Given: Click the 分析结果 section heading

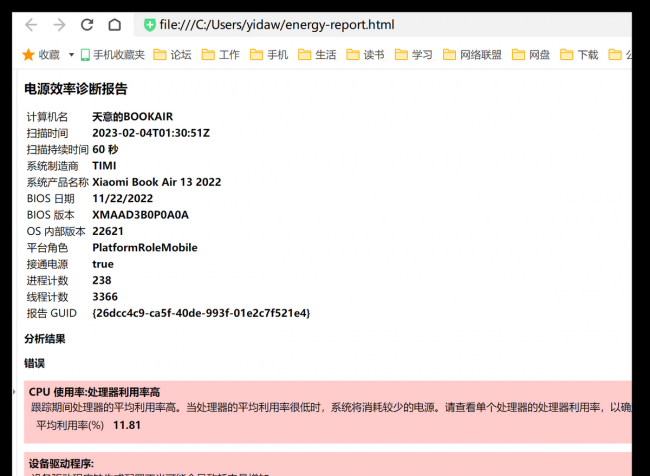Looking at the screenshot, I should (45, 339).
